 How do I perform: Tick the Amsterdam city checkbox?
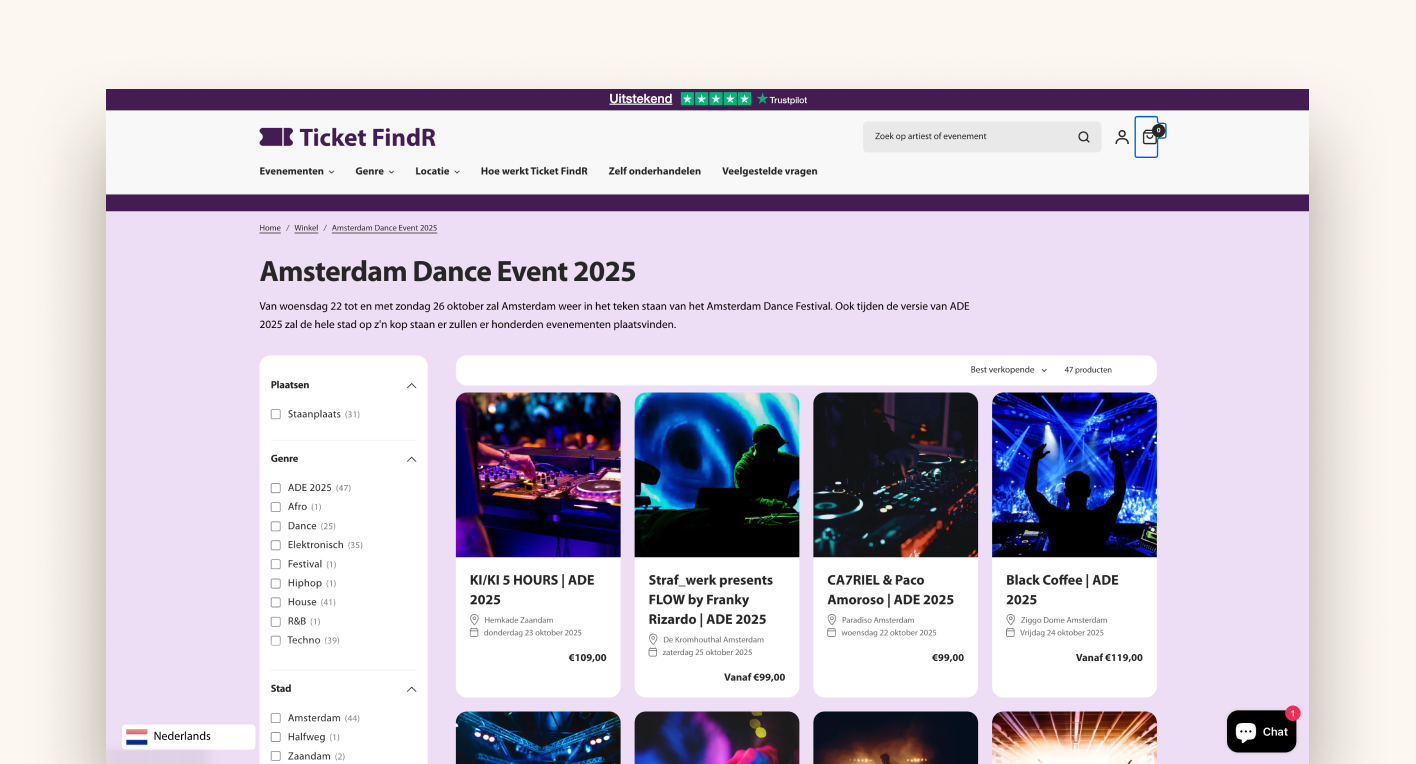(276, 718)
